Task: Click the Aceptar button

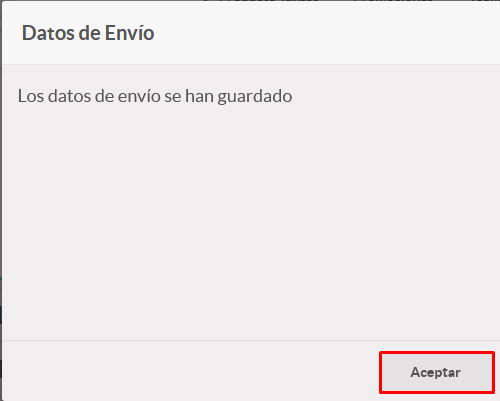Action: (x=437, y=372)
